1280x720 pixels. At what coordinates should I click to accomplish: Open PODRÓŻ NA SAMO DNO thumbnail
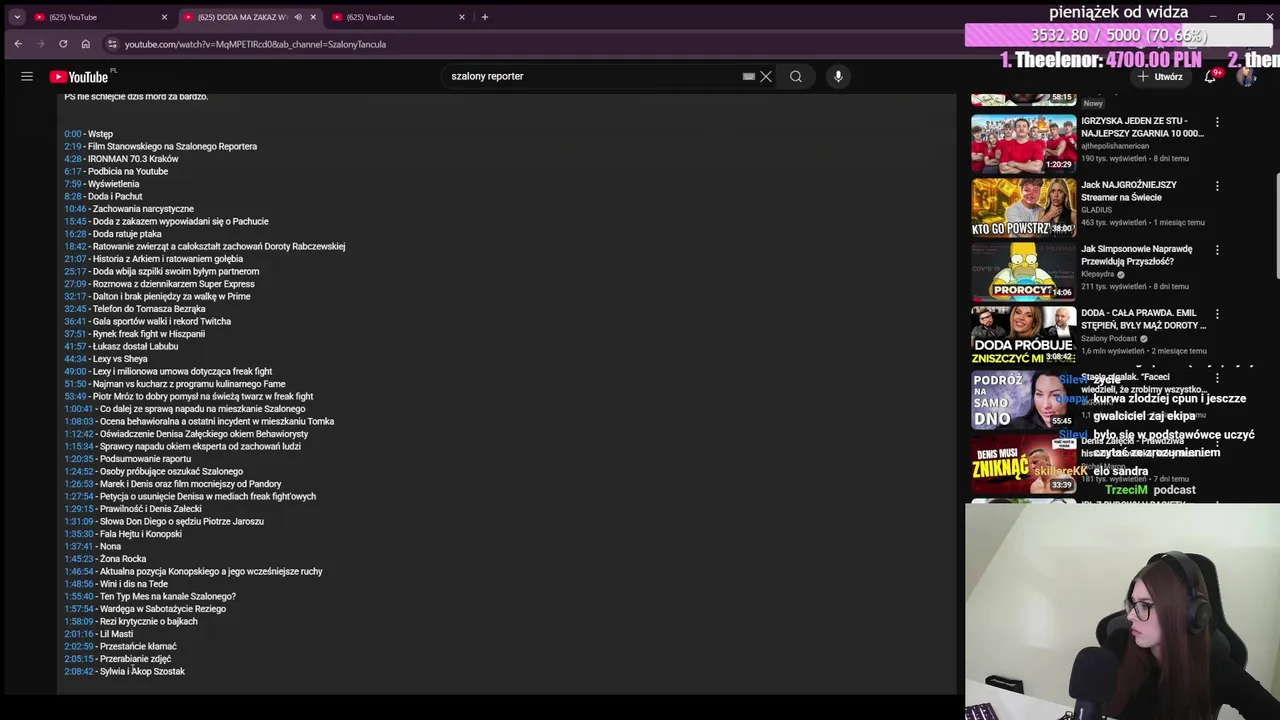point(1023,399)
